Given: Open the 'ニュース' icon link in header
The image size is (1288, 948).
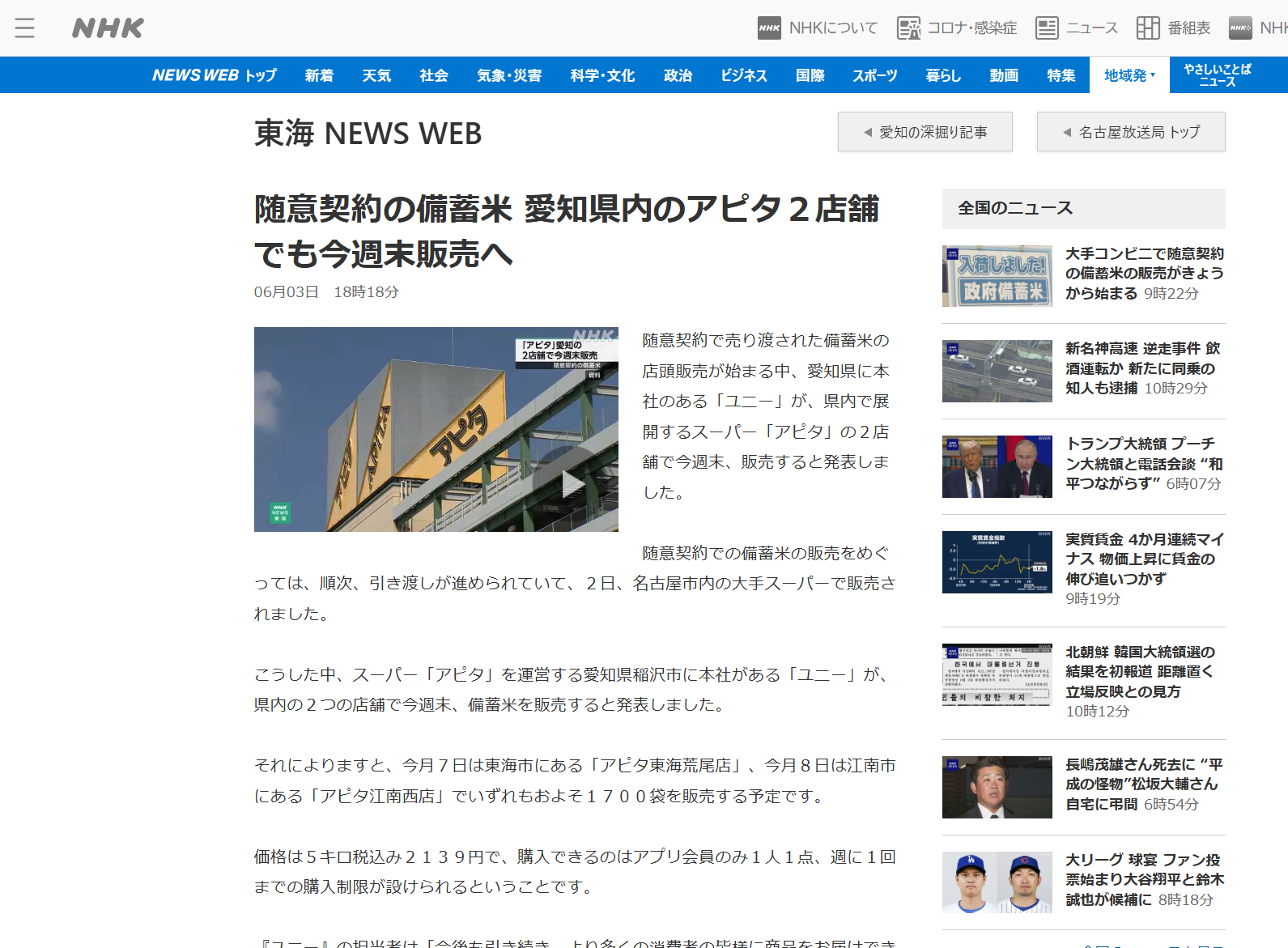Looking at the screenshot, I should coord(1077,28).
